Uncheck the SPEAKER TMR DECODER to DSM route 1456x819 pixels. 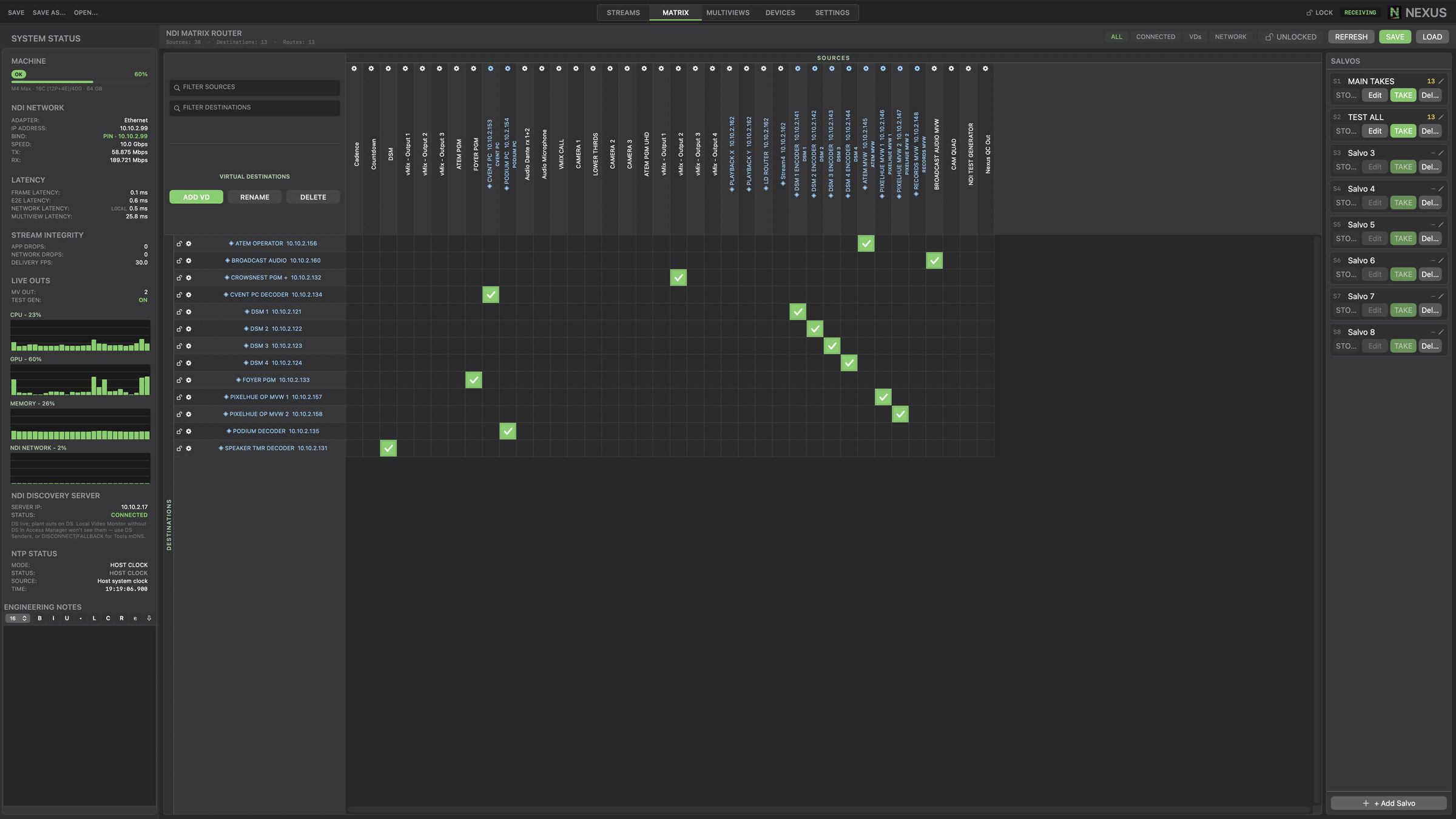(388, 448)
